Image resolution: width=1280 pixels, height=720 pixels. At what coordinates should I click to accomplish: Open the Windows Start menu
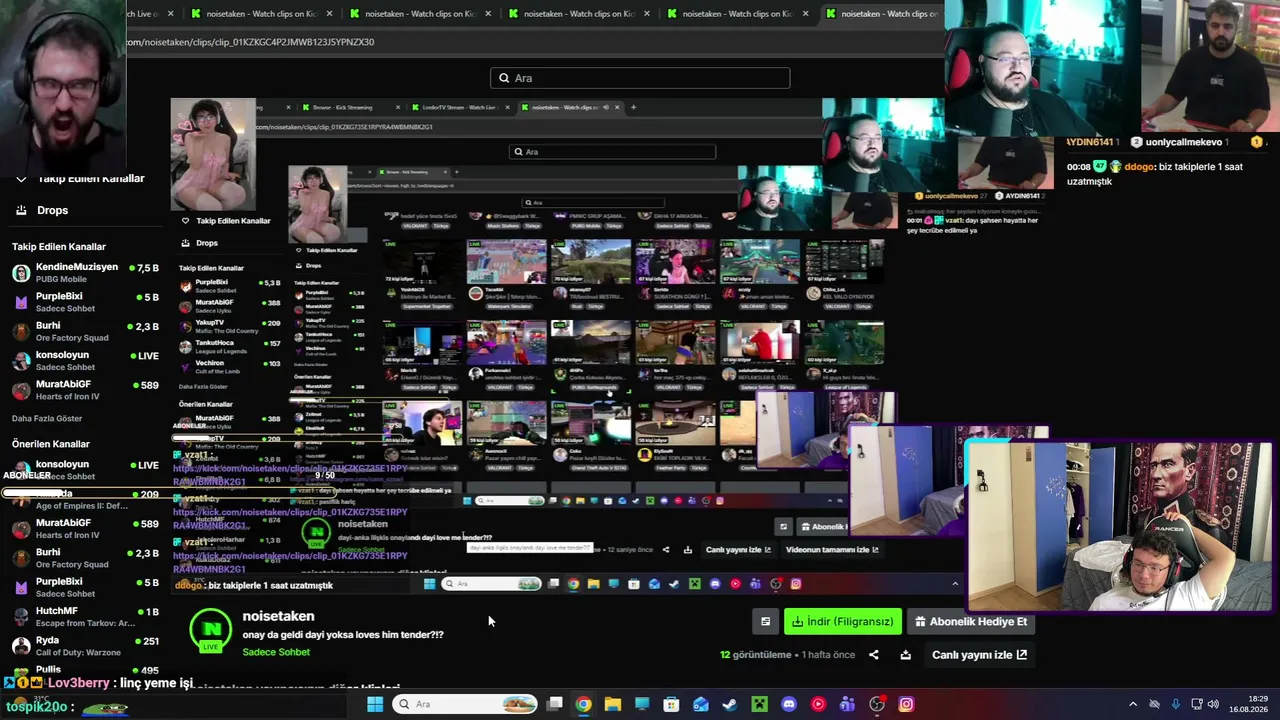[375, 704]
